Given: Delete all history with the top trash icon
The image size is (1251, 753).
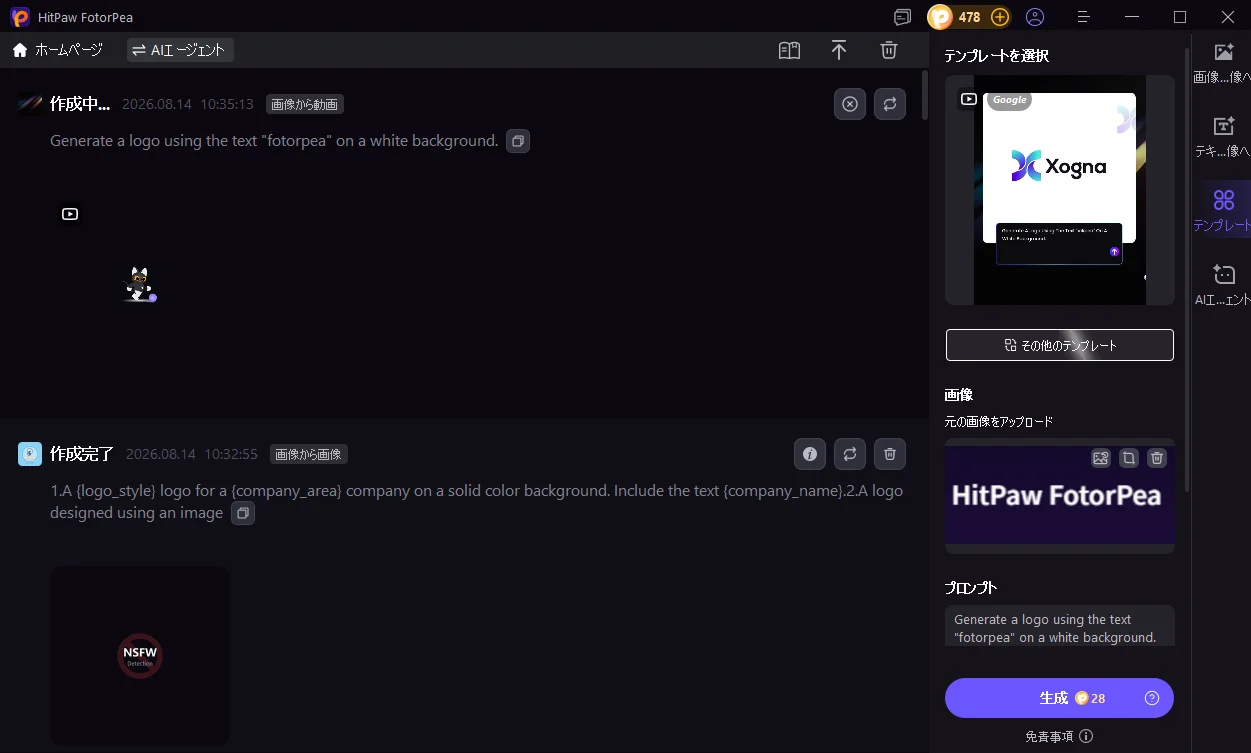Looking at the screenshot, I should click(x=889, y=50).
